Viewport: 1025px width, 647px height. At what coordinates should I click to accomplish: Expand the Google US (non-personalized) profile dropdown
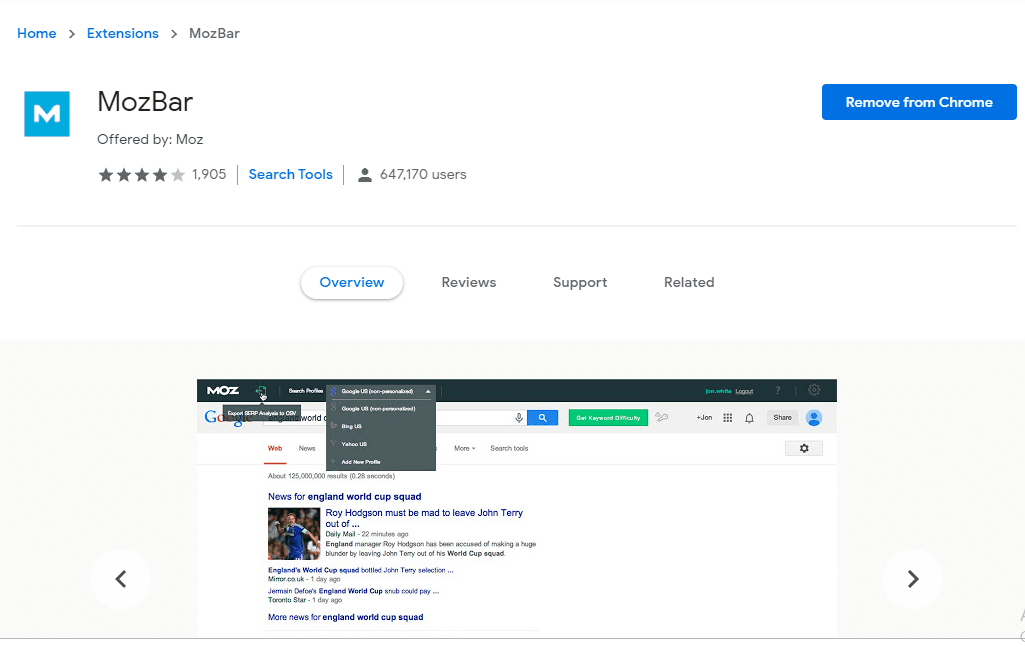pos(381,391)
